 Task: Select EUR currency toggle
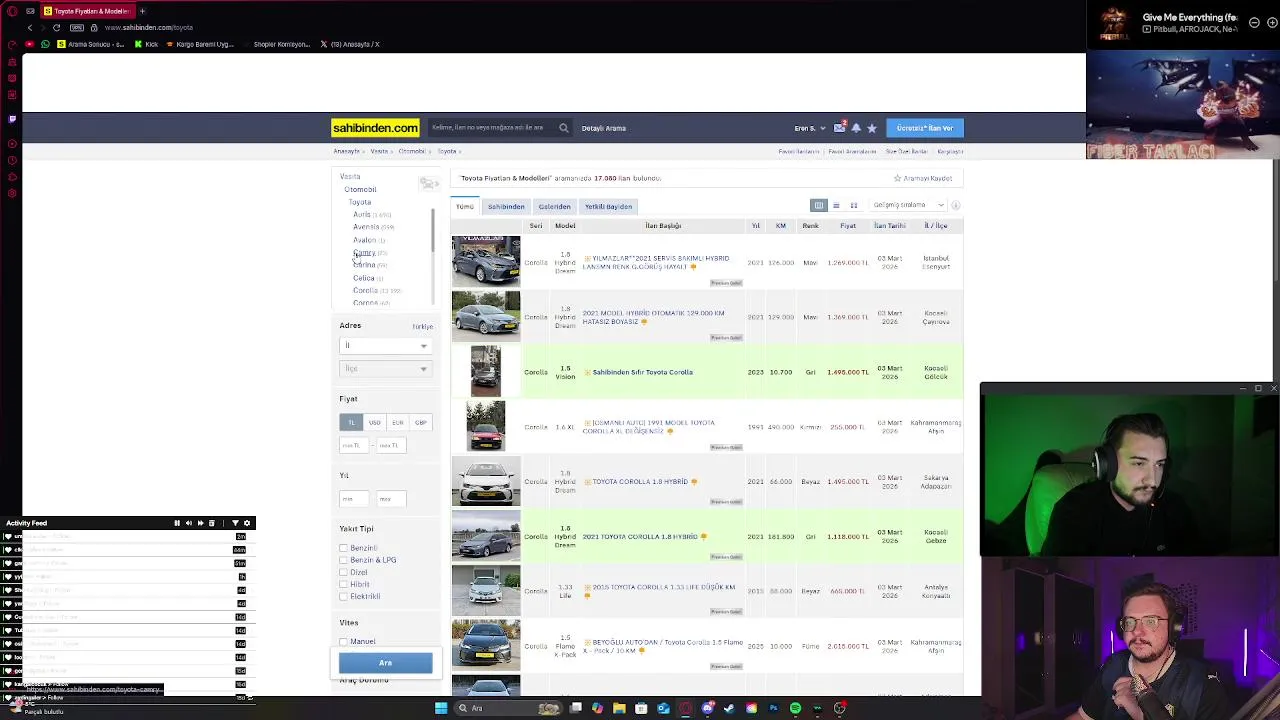[397, 423]
